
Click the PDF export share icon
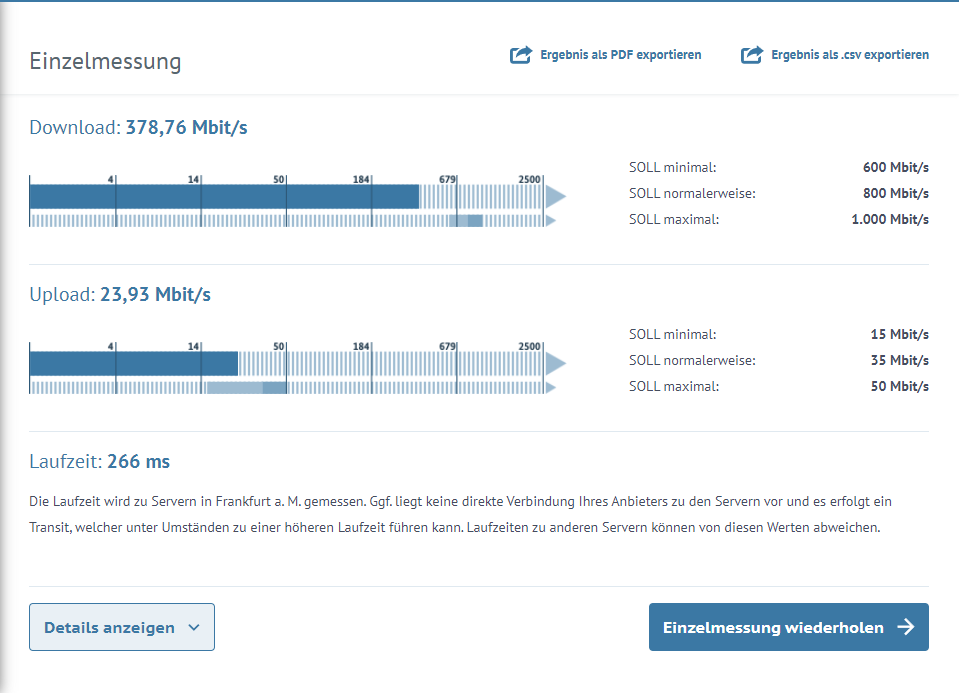(x=521, y=55)
